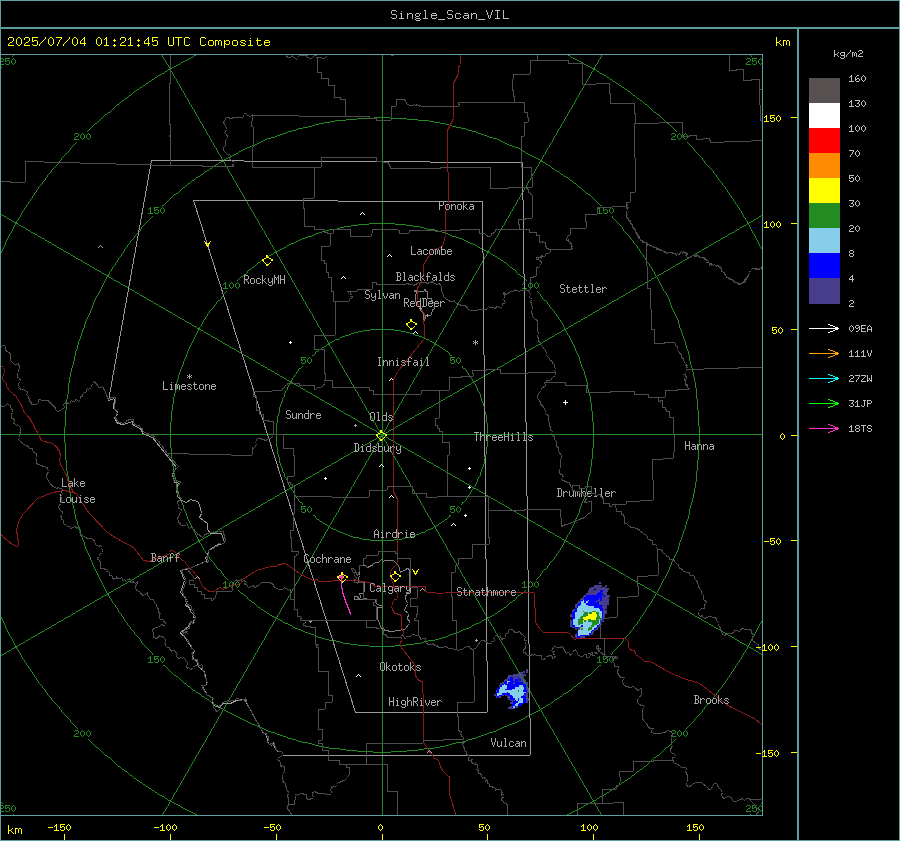Pick the red 70-100 legend swatch
The height and width of the screenshot is (841, 900).
tap(824, 141)
